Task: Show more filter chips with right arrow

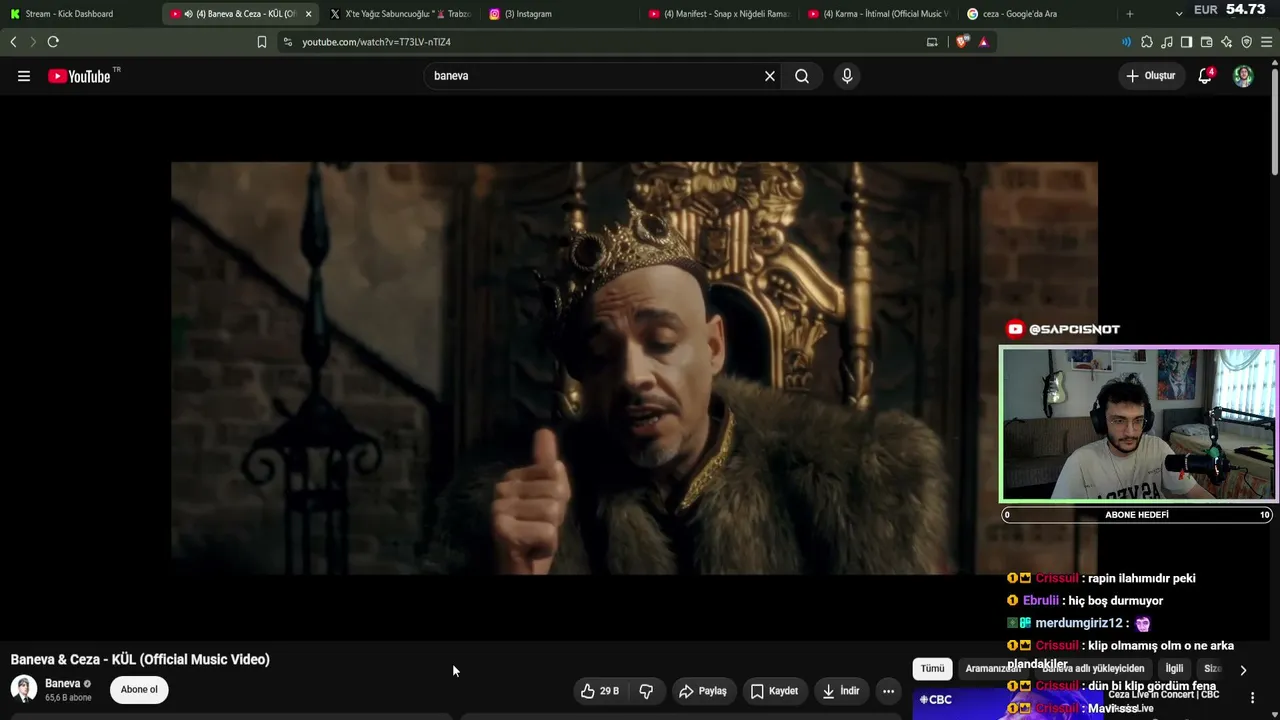Action: coord(1243,670)
